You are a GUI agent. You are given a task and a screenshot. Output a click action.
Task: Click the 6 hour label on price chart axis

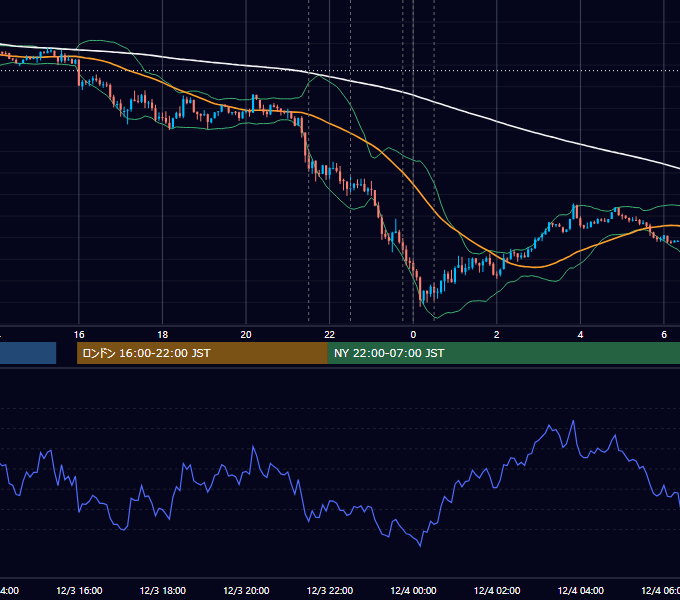tap(664, 335)
